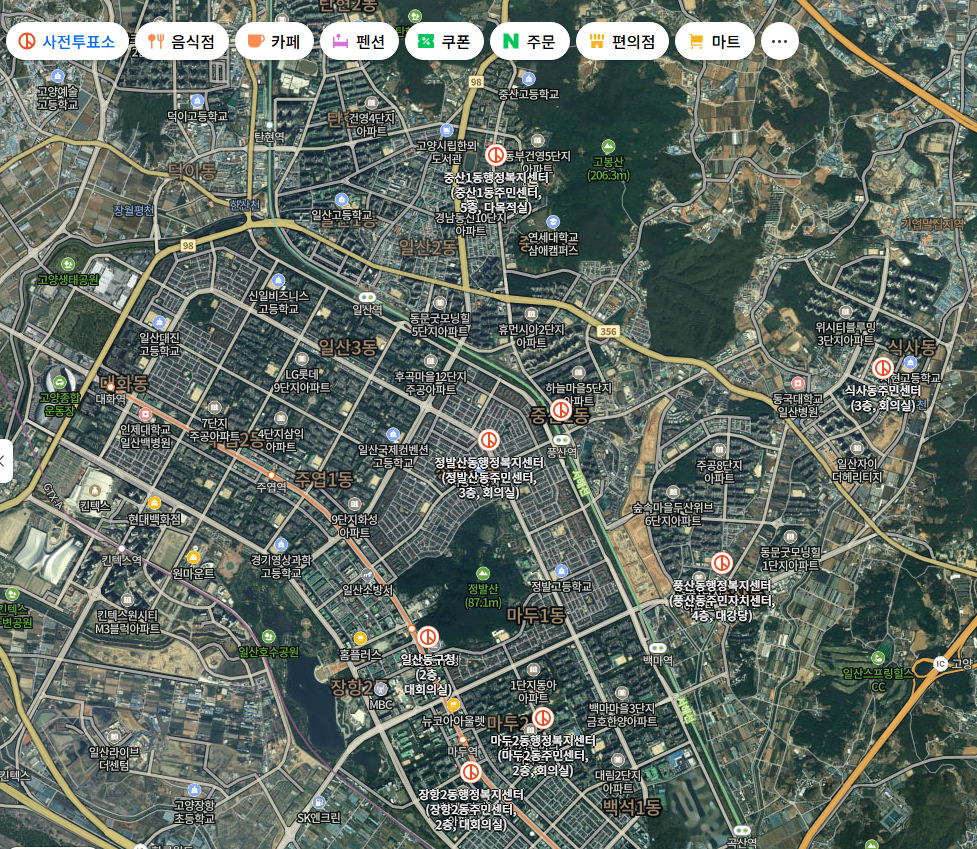Select the 펜션 category chip
Image resolution: width=977 pixels, height=849 pixels.
359,42
